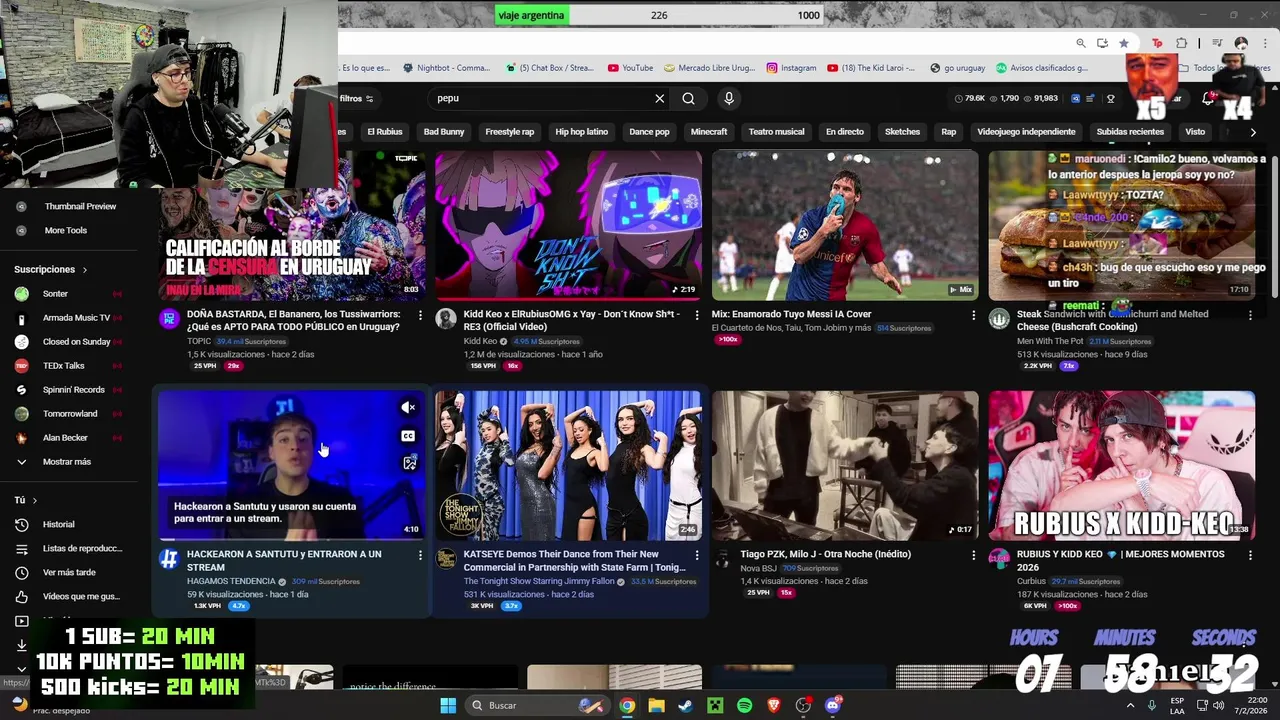
Task: Select the Hip hop latino chip
Action: [582, 132]
